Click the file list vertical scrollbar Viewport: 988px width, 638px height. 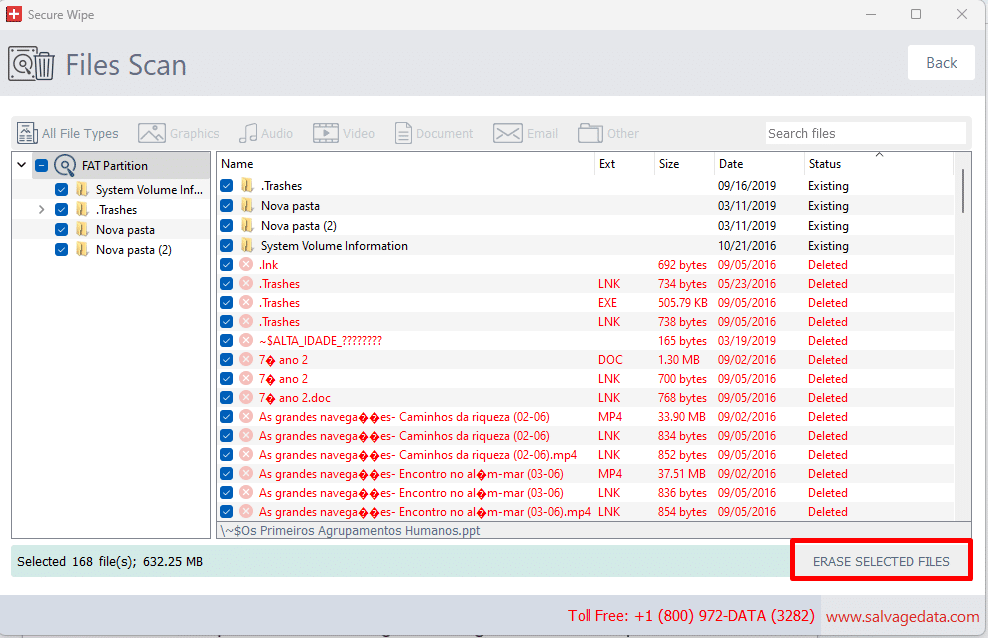tap(963, 191)
